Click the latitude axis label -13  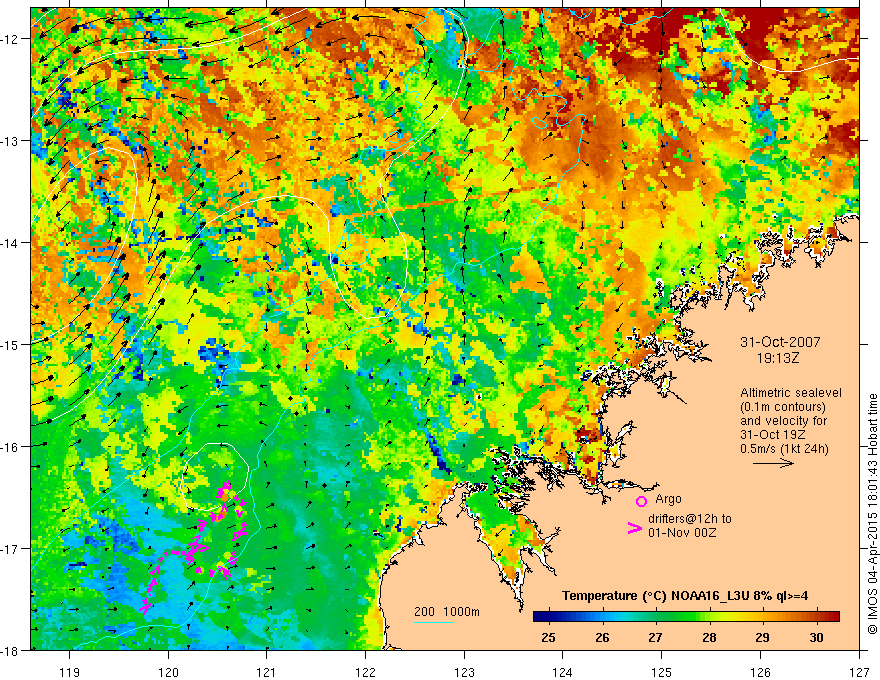pos(11,141)
